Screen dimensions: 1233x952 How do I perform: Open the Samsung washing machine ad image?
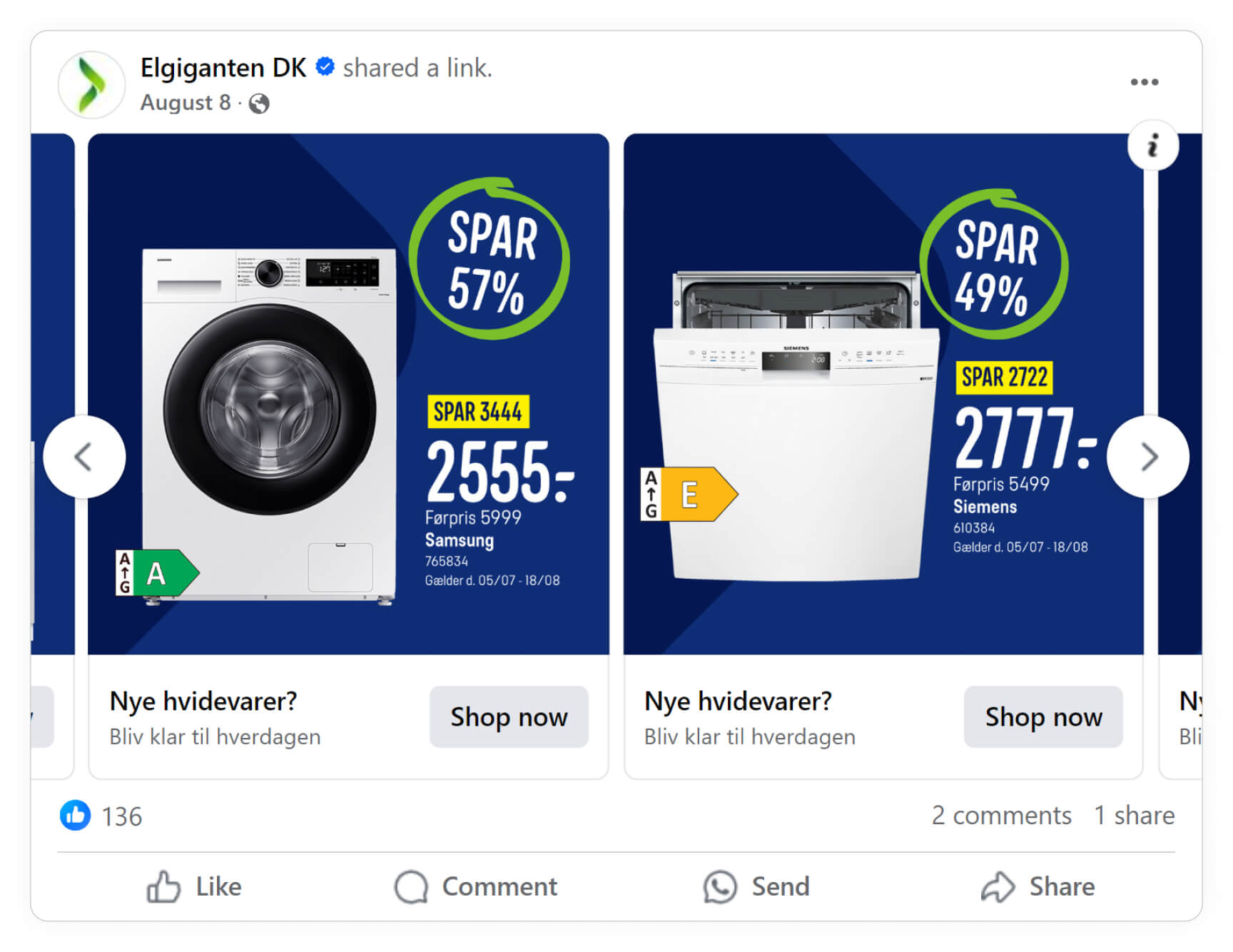click(x=348, y=394)
